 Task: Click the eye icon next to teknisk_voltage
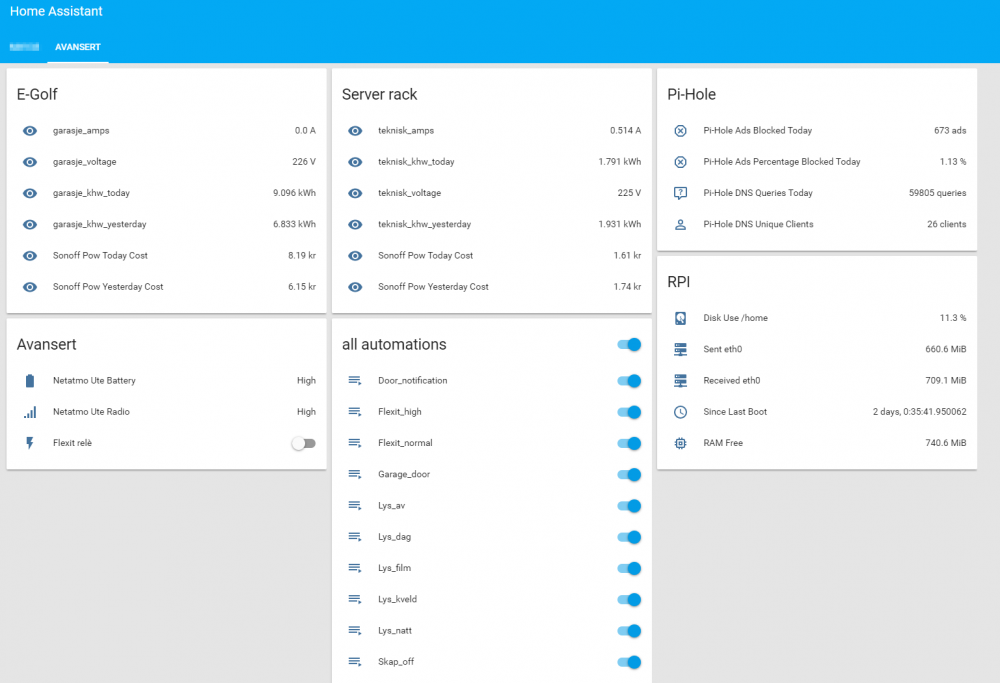click(x=355, y=193)
